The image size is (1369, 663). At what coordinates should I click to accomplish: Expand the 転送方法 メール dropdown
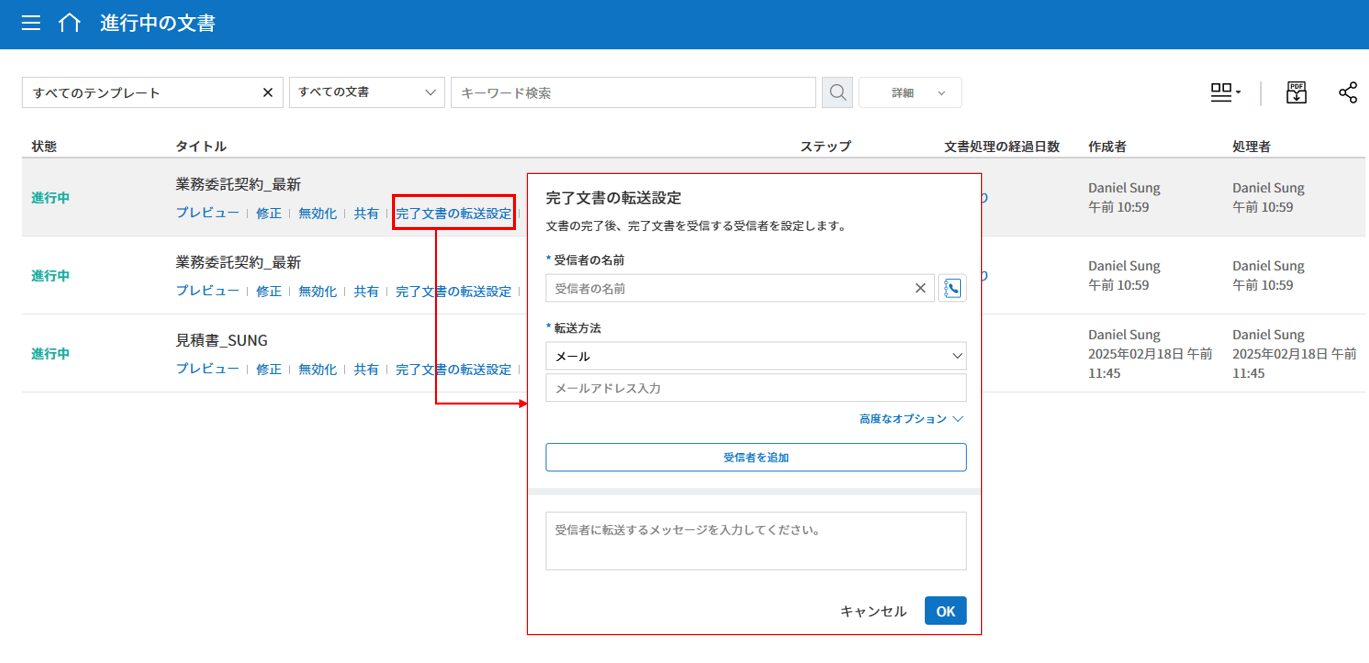coord(755,356)
